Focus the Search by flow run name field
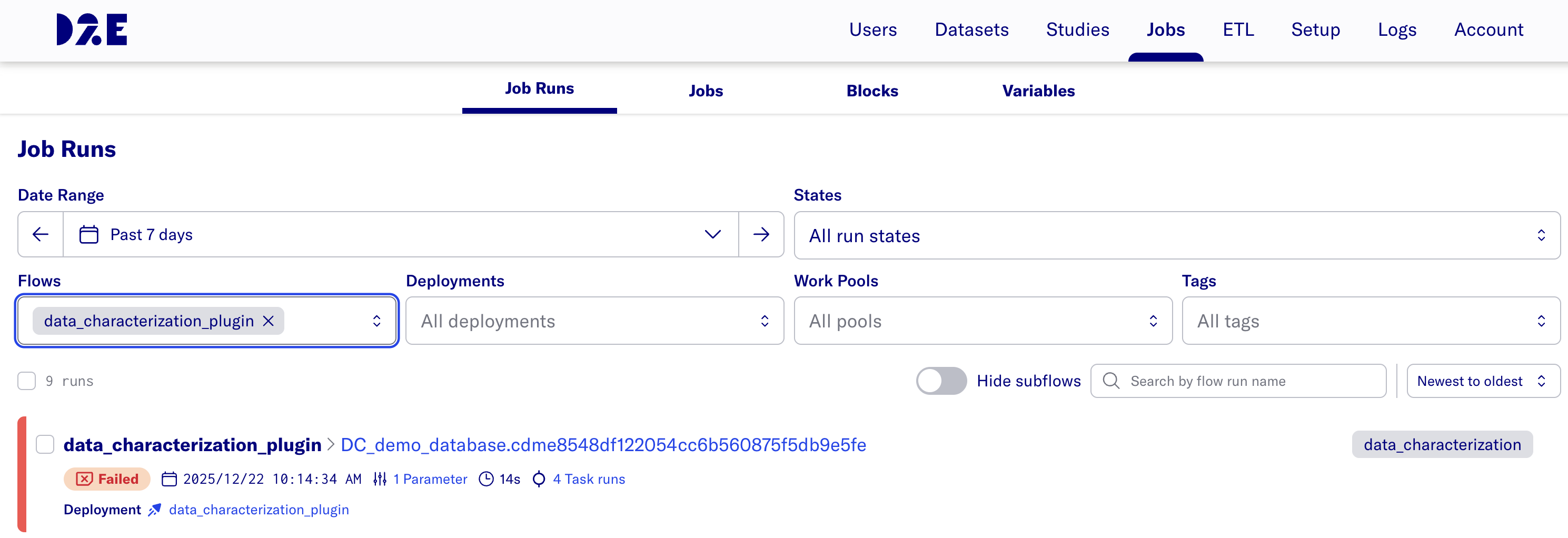 1248,381
